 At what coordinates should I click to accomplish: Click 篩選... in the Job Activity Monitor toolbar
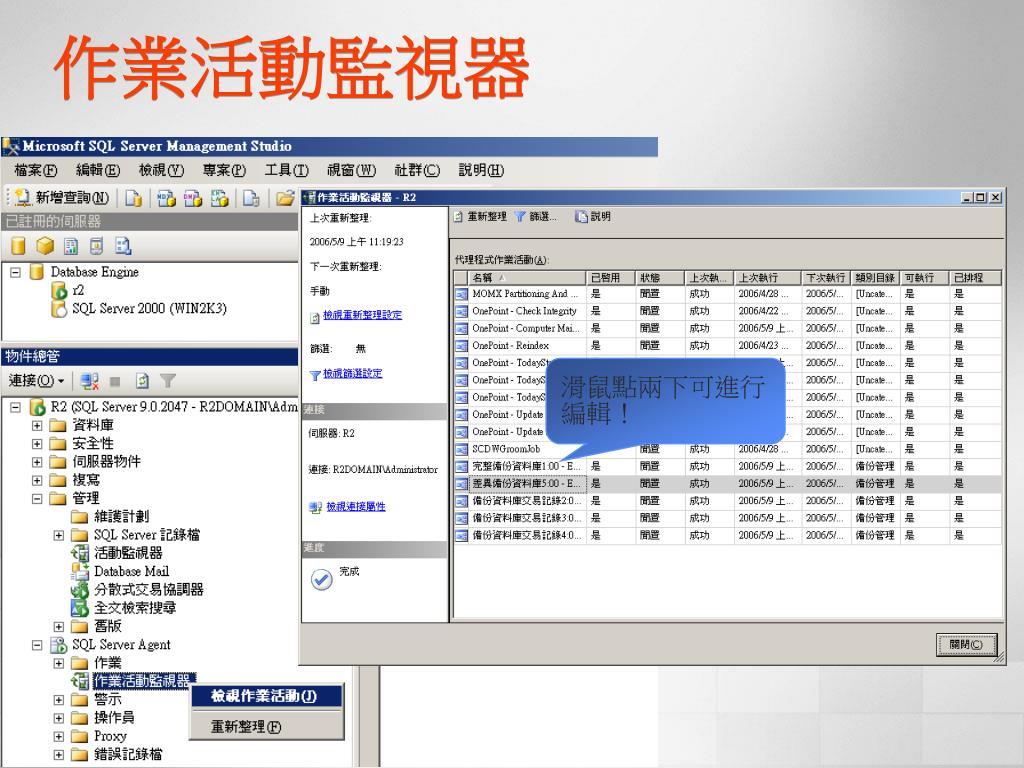pos(535,217)
